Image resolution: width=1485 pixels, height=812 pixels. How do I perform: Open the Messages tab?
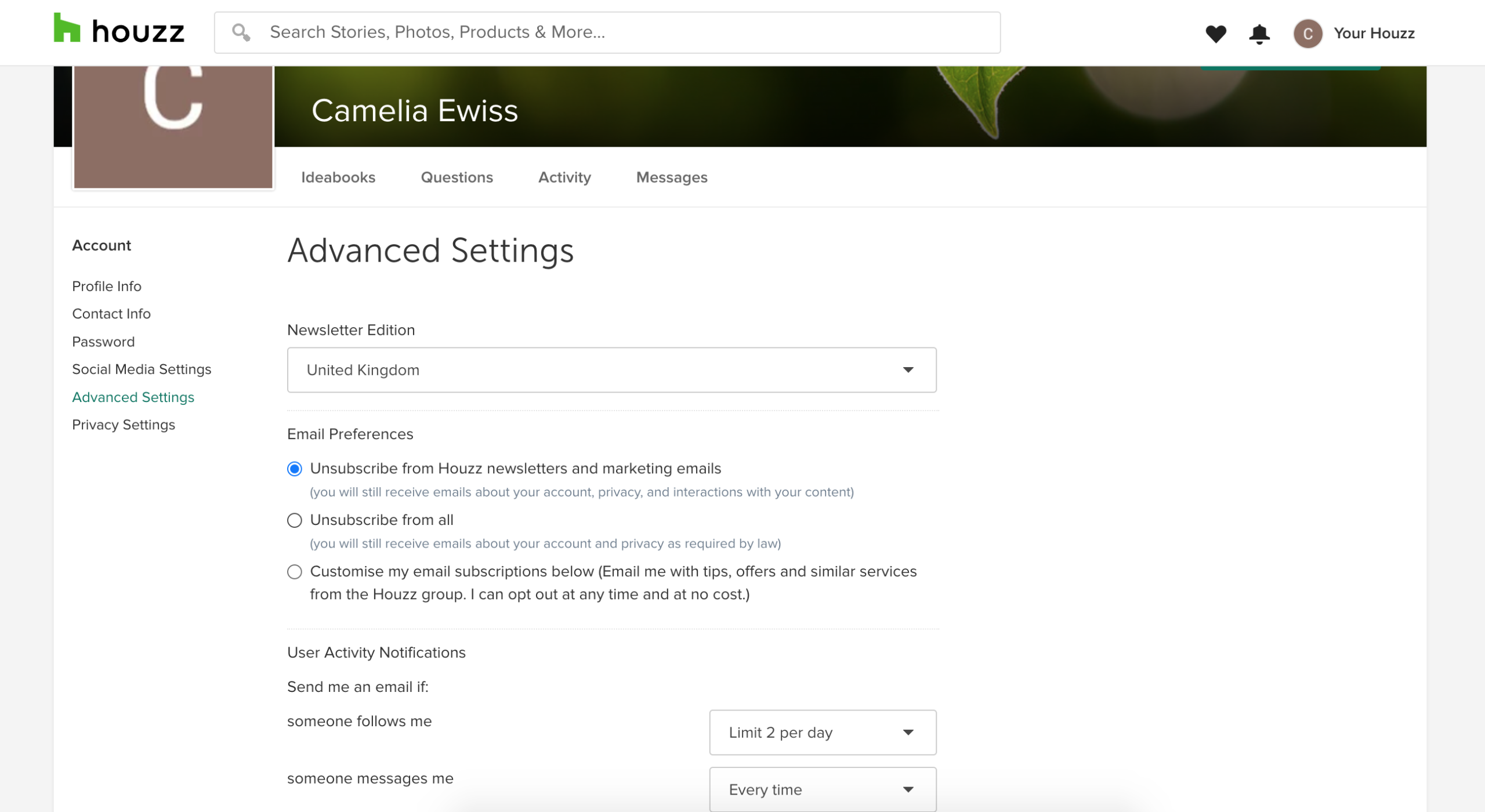tap(671, 177)
